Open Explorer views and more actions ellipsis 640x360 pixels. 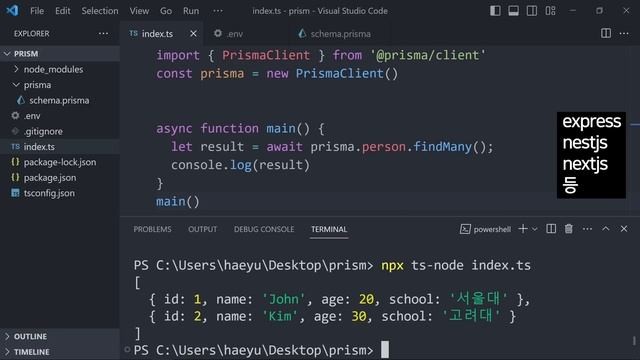pyautogui.click(x=104, y=33)
